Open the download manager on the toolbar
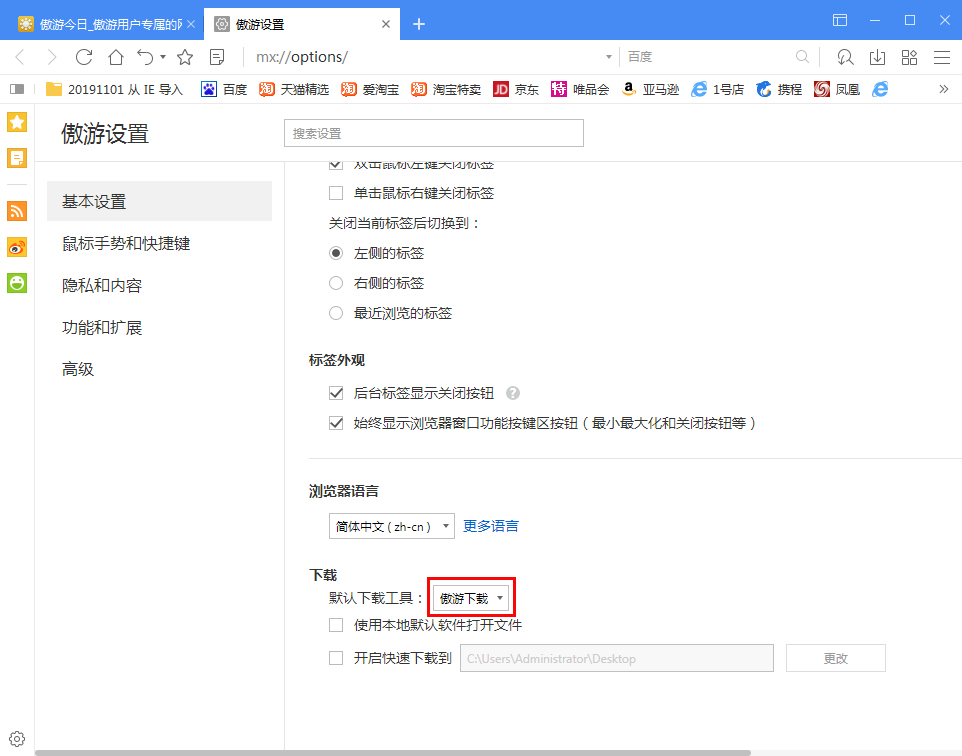This screenshot has width=962, height=756. coord(877,57)
